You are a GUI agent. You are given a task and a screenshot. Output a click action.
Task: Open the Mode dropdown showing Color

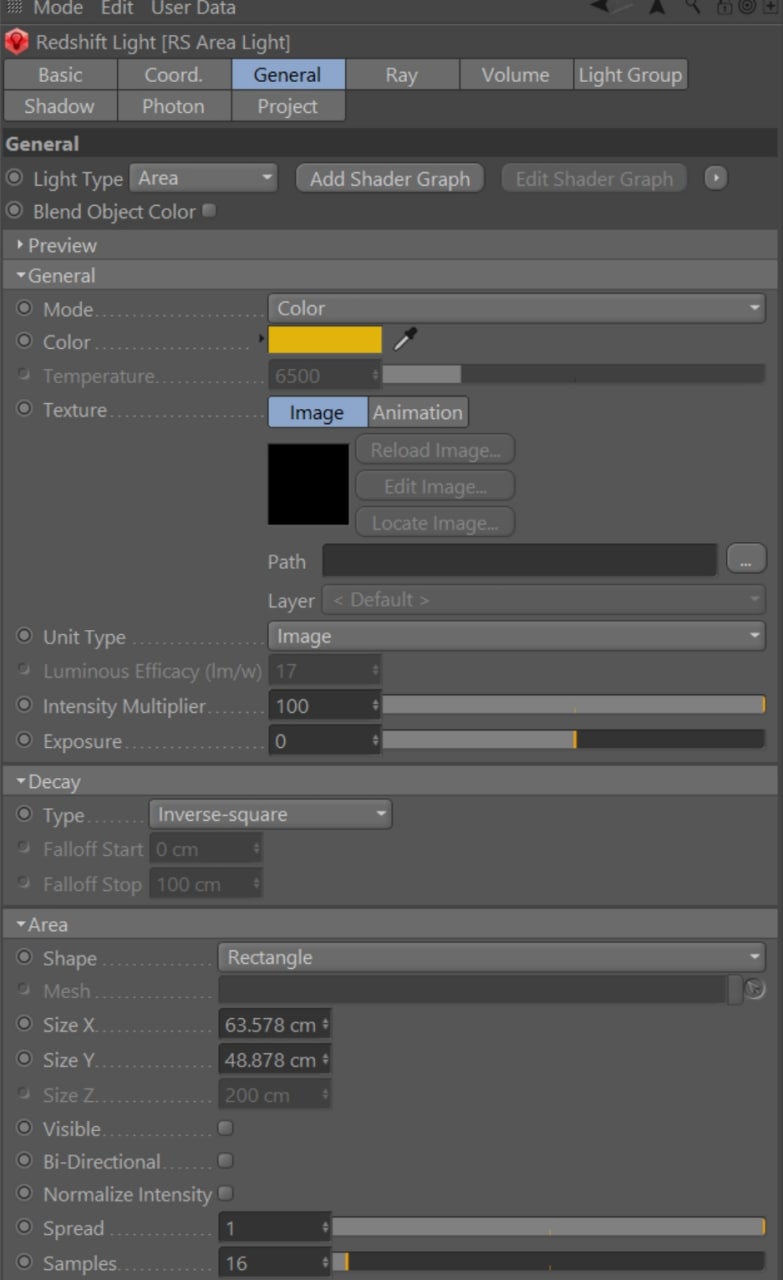[516, 308]
